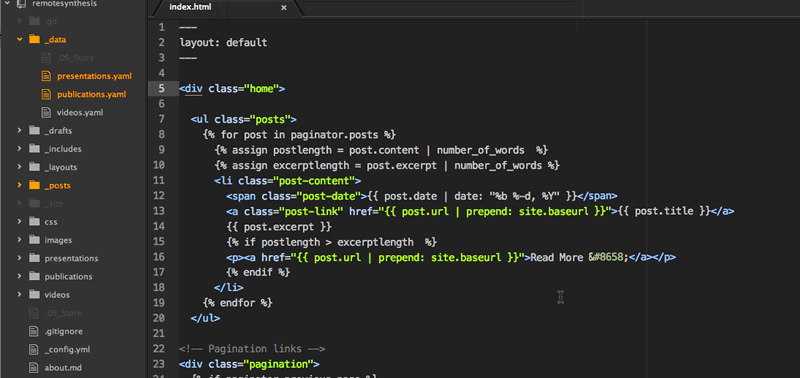Screen dimensions: 800x378
Task: Click the "{{ post.excerpt }}" line
Action: (x=279, y=226)
